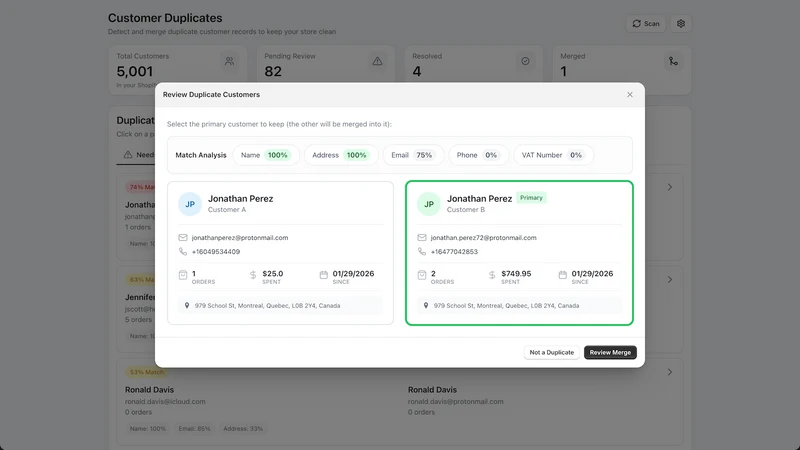Viewport: 800px width, 450px height.
Task: Click Ronald Davis Email: 85% chip
Action: click(x=194, y=429)
